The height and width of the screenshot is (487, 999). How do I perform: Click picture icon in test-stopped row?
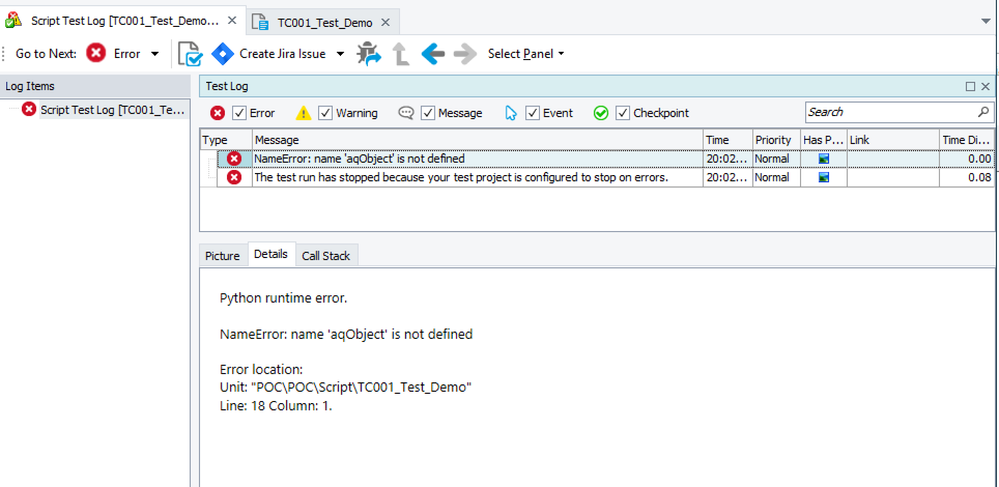pyautogui.click(x=824, y=178)
